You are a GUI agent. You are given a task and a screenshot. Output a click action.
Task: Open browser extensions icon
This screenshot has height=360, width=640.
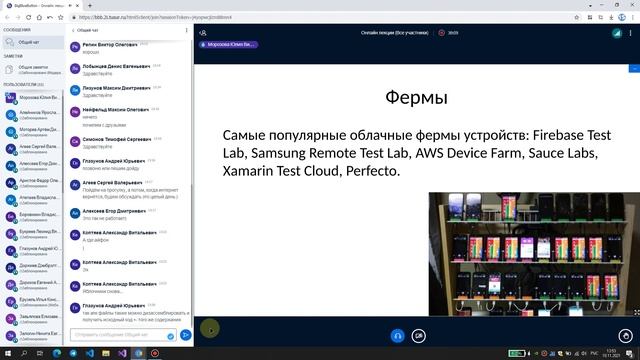[x=590, y=18]
